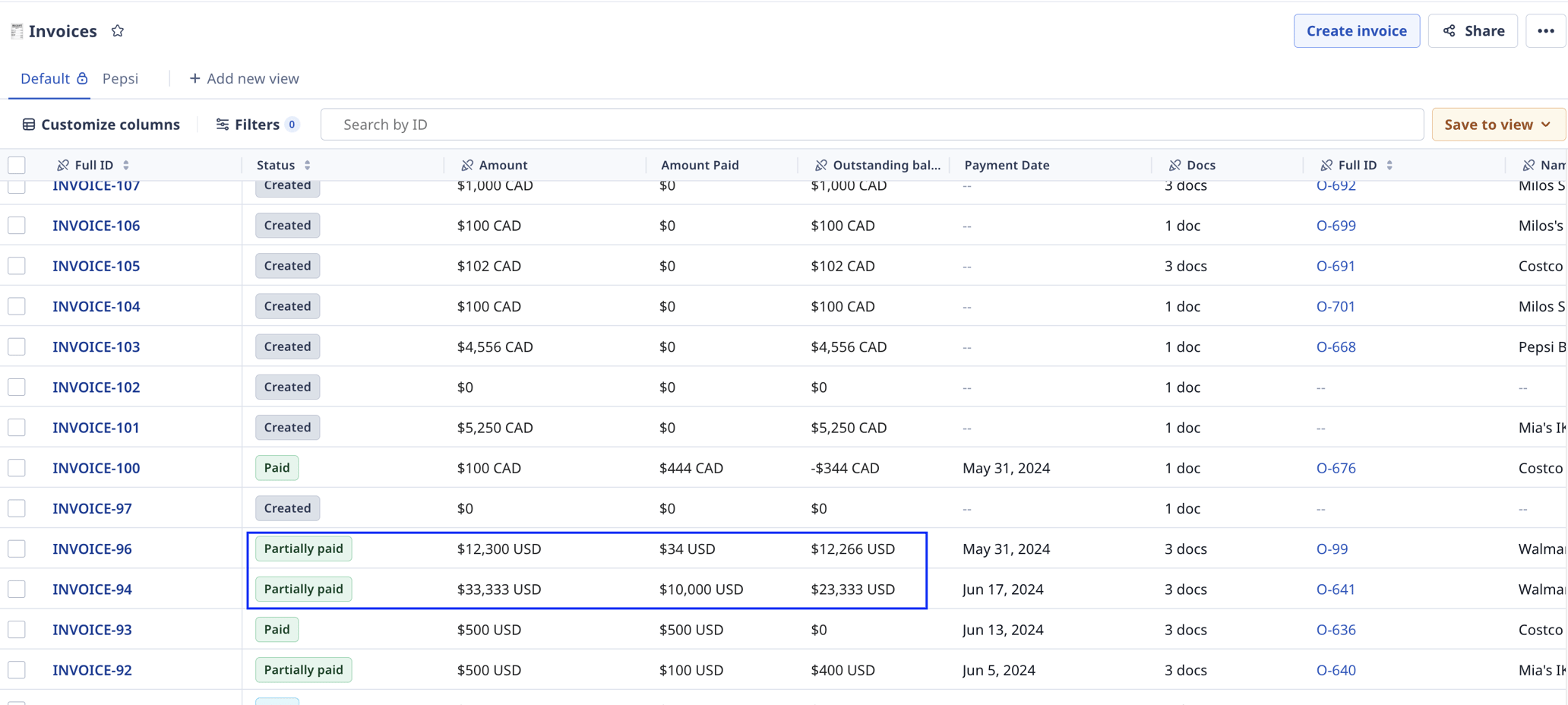Switch to the Pepsi view tab
This screenshot has height=705, width=1568.
coord(120,78)
